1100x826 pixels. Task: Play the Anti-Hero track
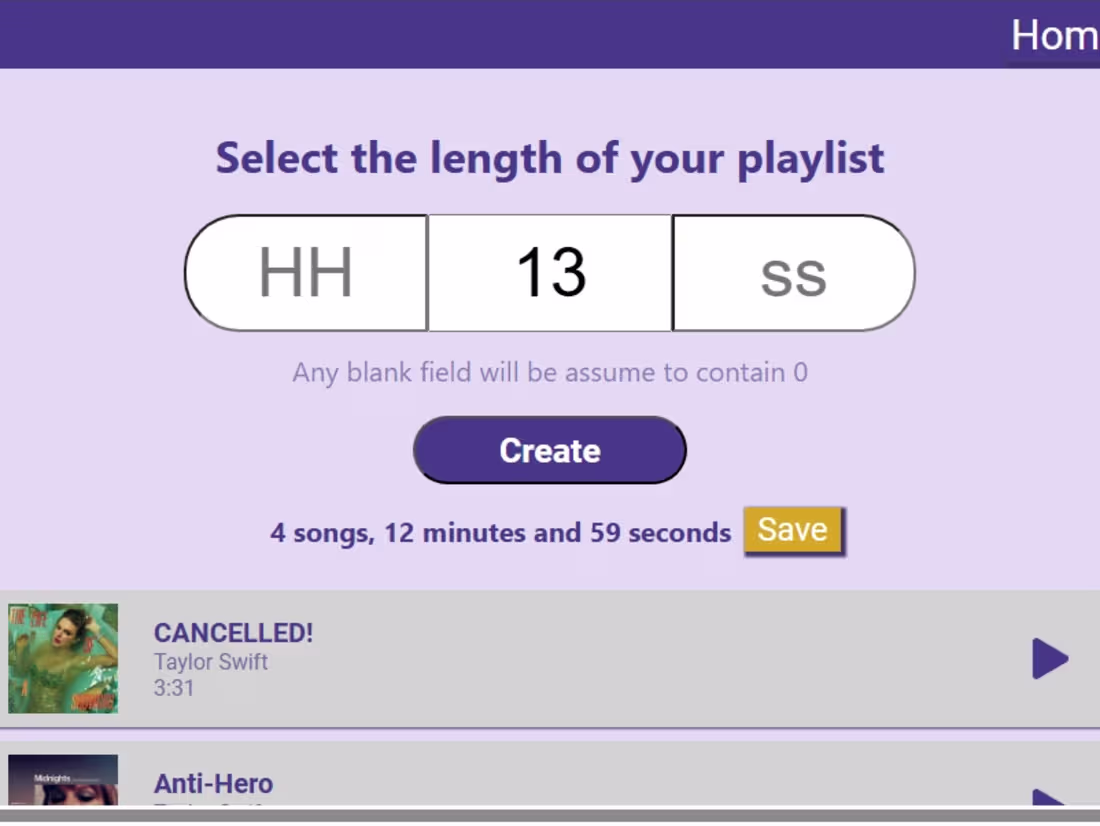tap(1048, 797)
